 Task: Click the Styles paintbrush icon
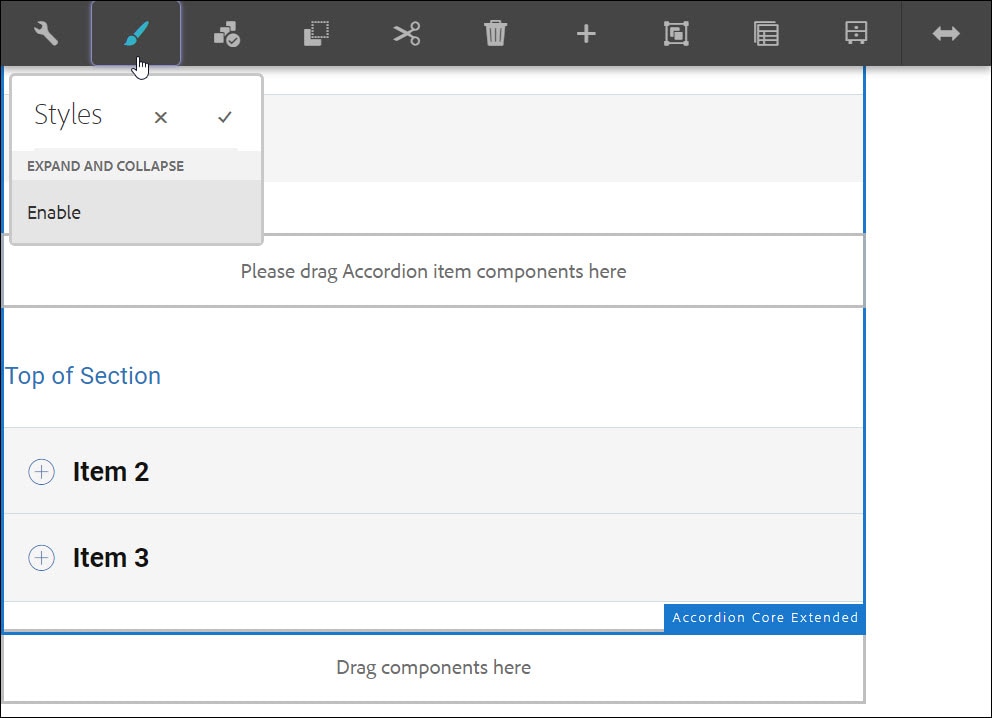[x=136, y=34]
